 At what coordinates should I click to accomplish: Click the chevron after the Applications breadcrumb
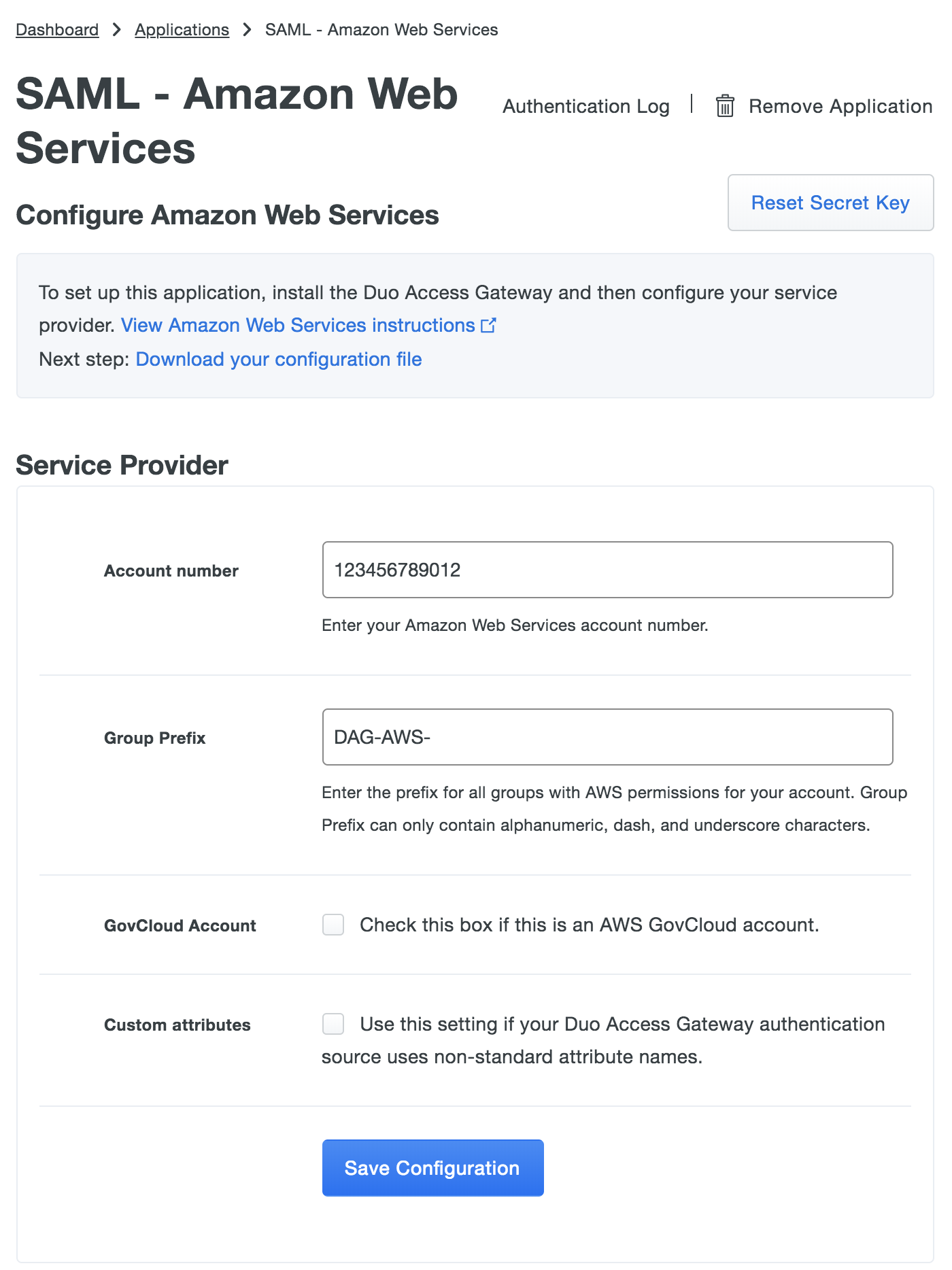coord(246,30)
